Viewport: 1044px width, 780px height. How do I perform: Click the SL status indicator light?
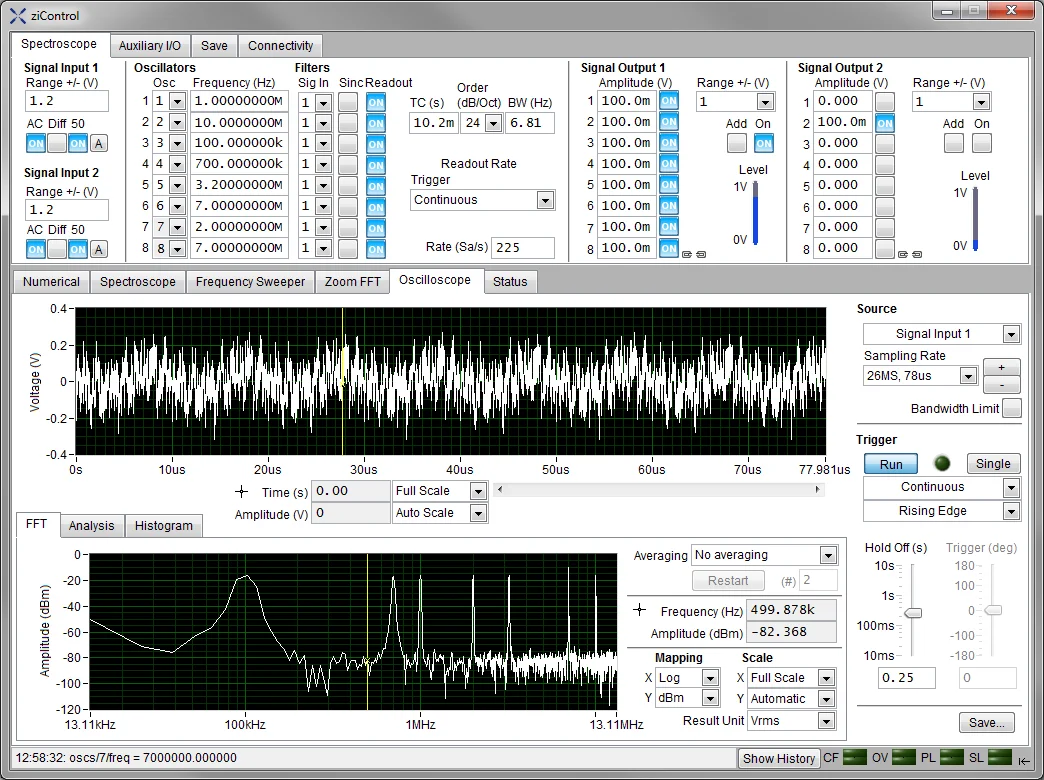[x=1000, y=757]
